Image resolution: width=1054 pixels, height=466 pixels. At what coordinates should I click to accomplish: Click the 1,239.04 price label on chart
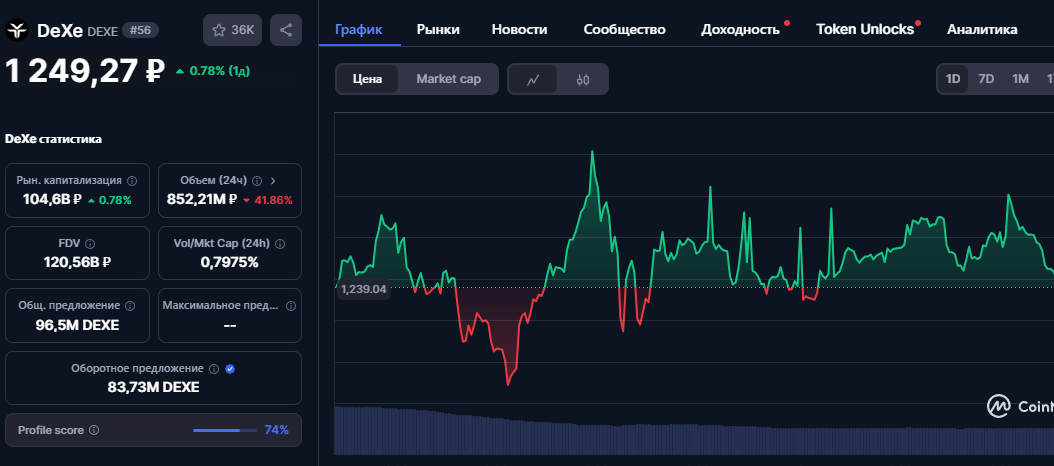click(363, 289)
